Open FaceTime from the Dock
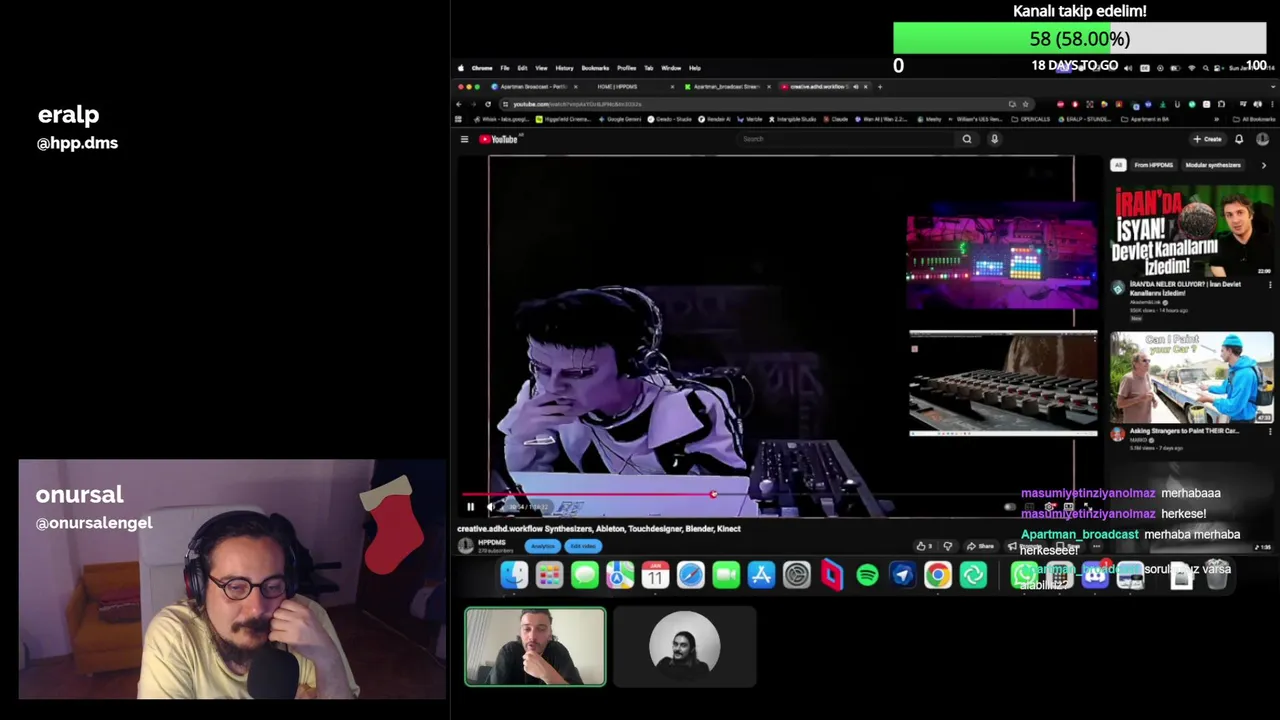 [726, 575]
